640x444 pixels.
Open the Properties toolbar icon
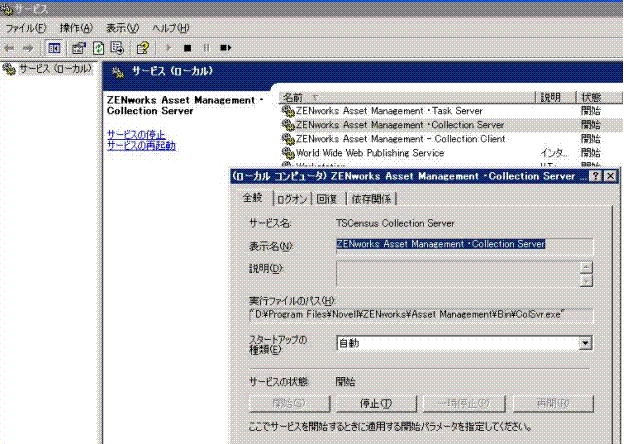point(78,48)
